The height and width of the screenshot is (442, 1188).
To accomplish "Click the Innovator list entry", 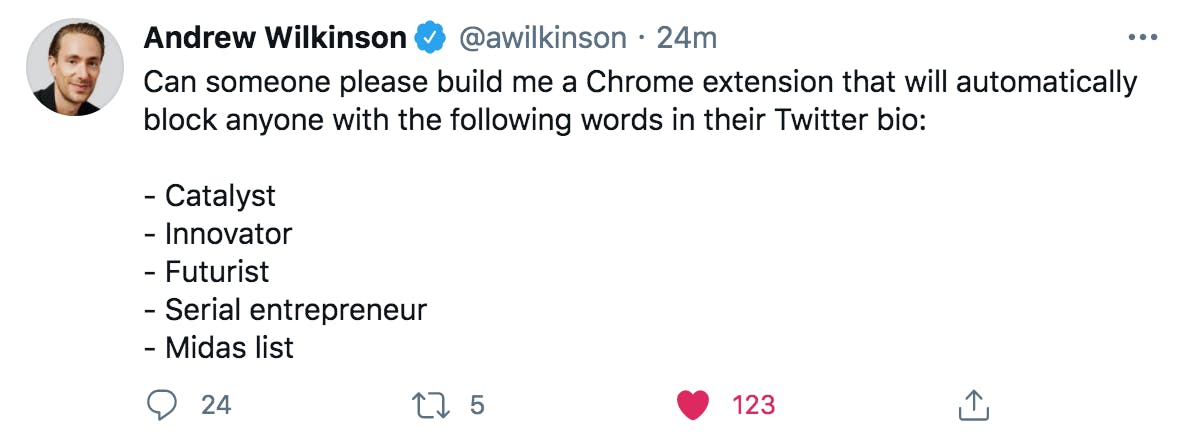I will [228, 234].
